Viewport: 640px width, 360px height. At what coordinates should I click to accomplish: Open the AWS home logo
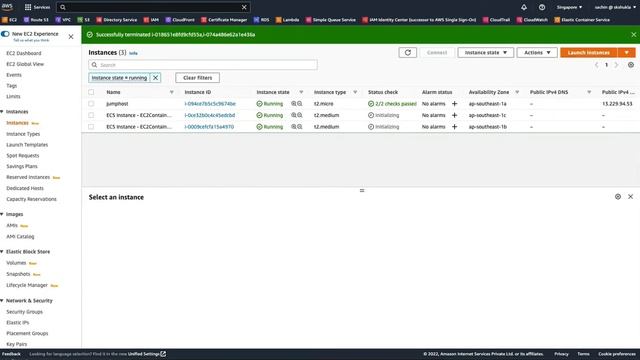pyautogui.click(x=7, y=7)
